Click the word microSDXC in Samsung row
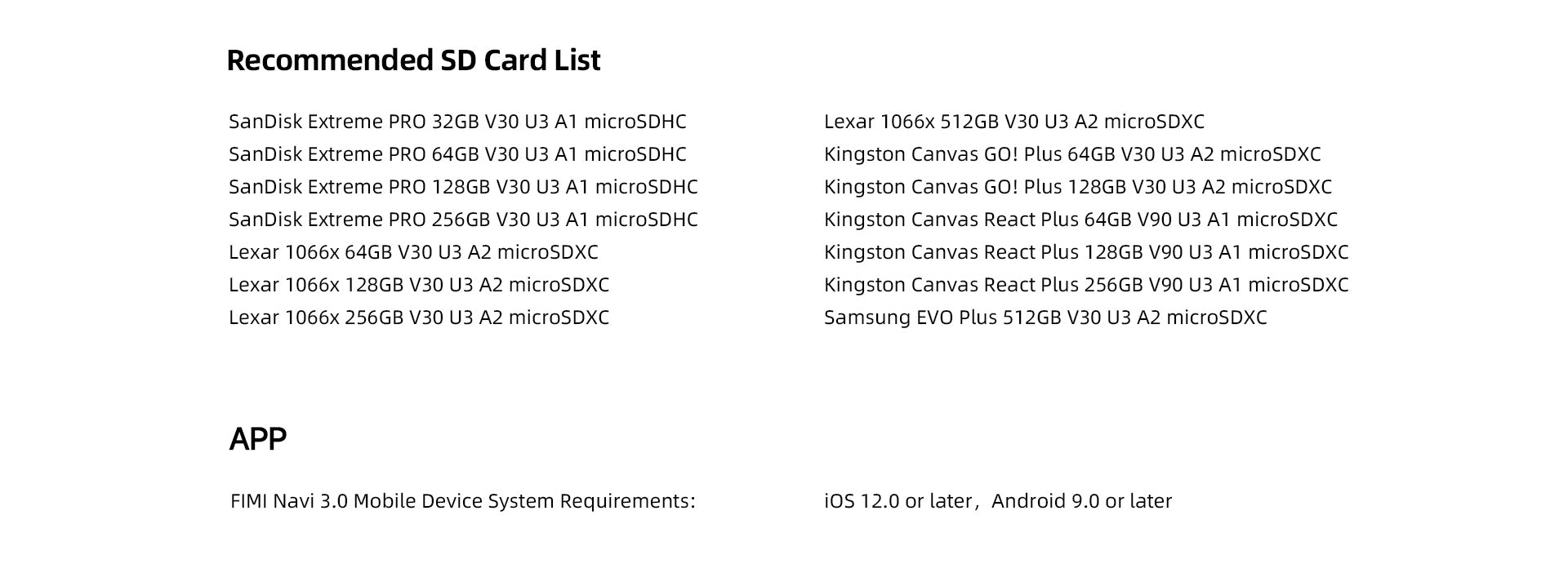 click(x=1216, y=318)
